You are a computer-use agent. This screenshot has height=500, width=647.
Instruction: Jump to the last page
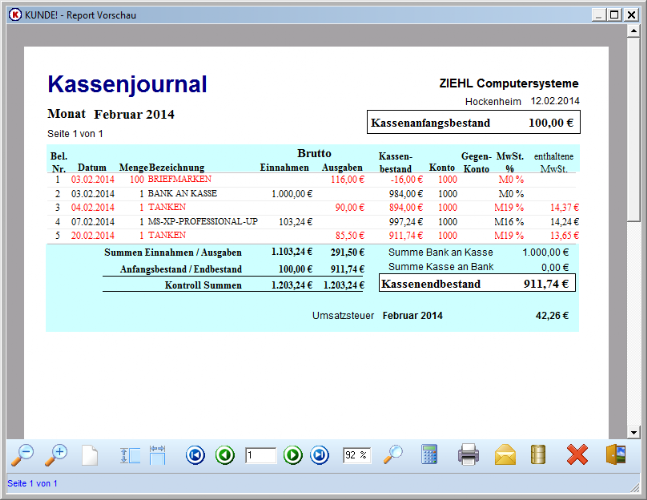(x=319, y=455)
